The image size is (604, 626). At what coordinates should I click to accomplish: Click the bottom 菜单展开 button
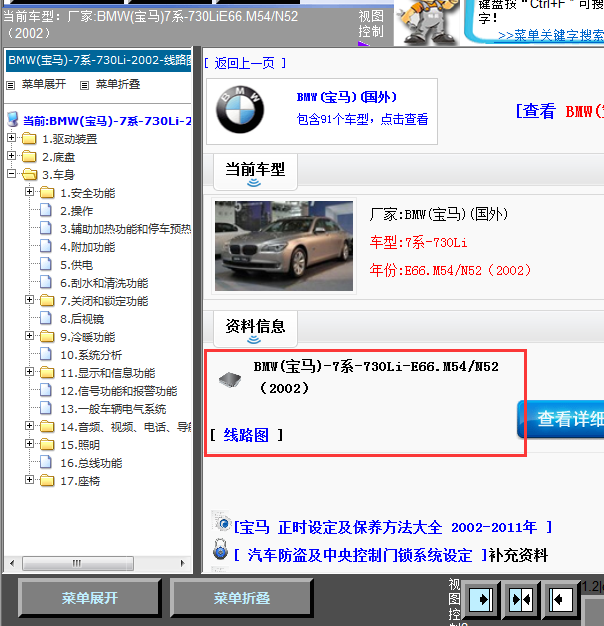(x=89, y=598)
